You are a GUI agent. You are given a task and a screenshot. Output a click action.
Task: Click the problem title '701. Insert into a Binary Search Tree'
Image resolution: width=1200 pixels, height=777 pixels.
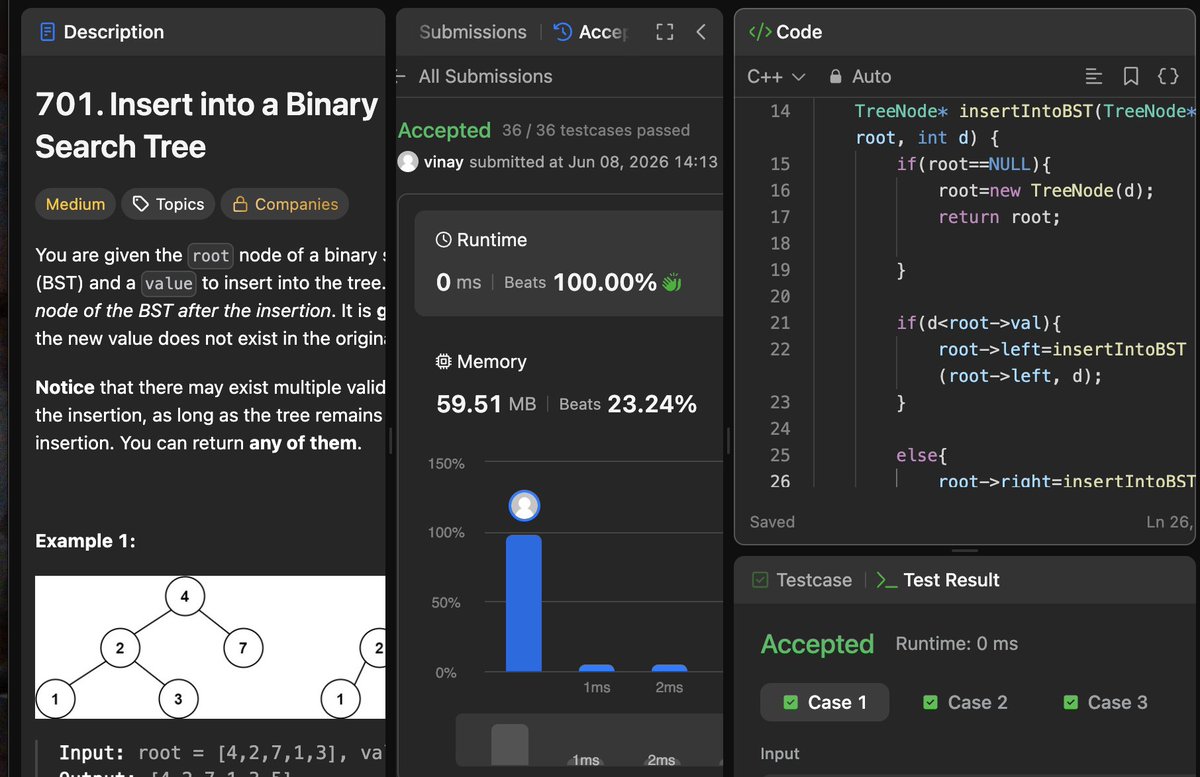[x=207, y=125]
